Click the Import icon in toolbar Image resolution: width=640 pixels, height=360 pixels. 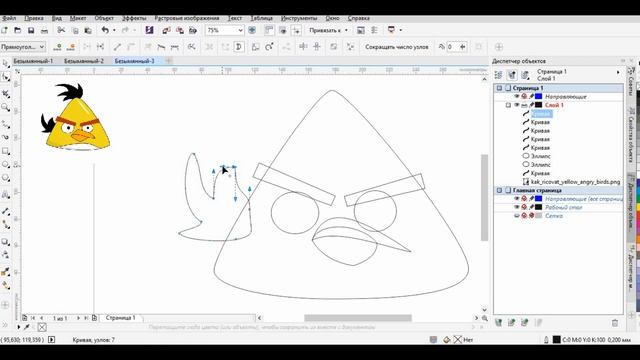coord(166,30)
